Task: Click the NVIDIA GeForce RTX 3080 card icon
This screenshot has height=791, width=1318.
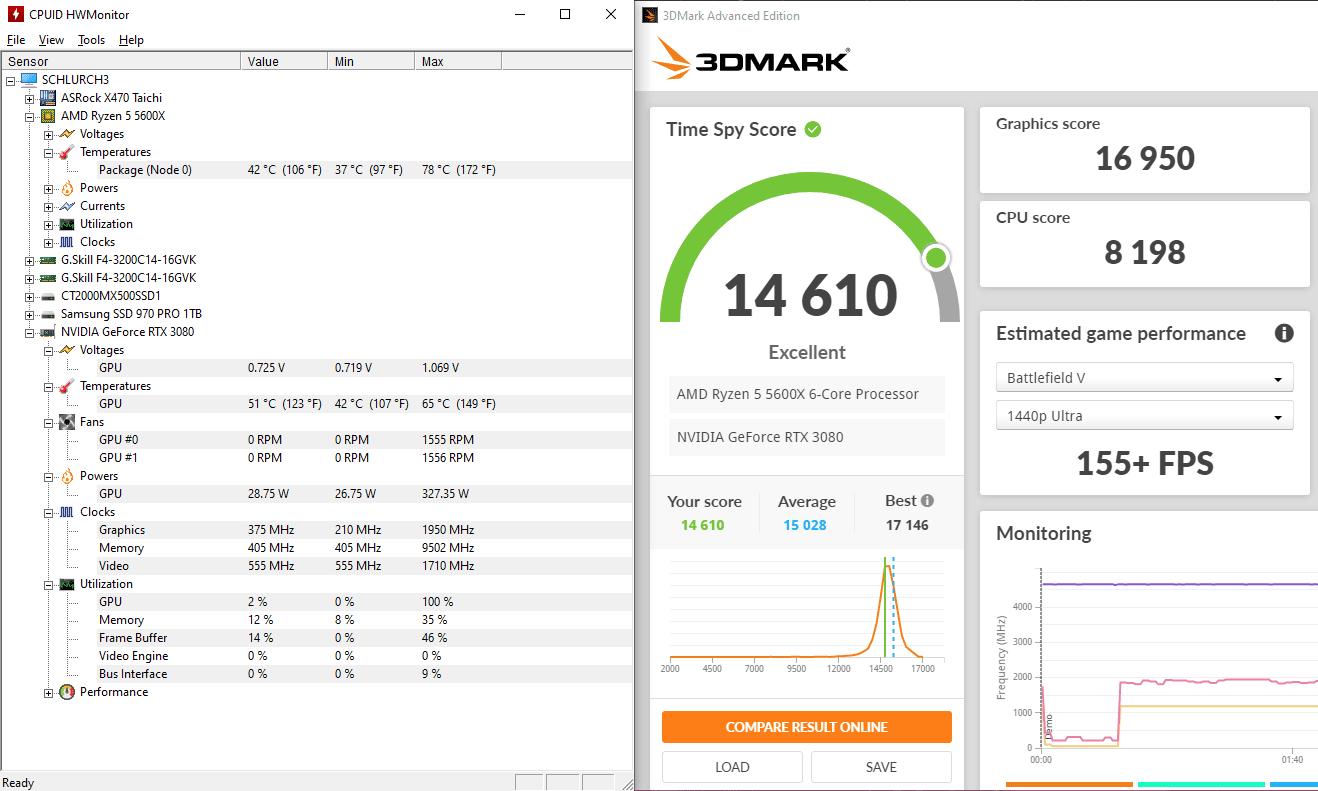Action: pos(48,331)
